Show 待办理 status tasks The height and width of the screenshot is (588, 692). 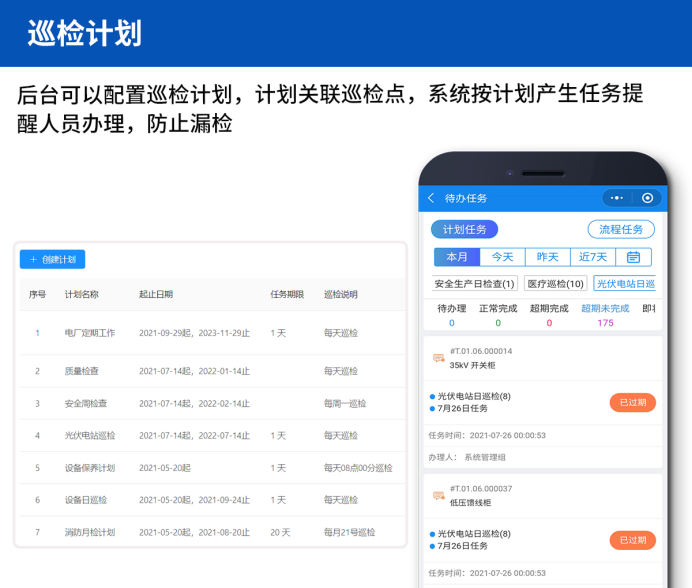tap(452, 316)
